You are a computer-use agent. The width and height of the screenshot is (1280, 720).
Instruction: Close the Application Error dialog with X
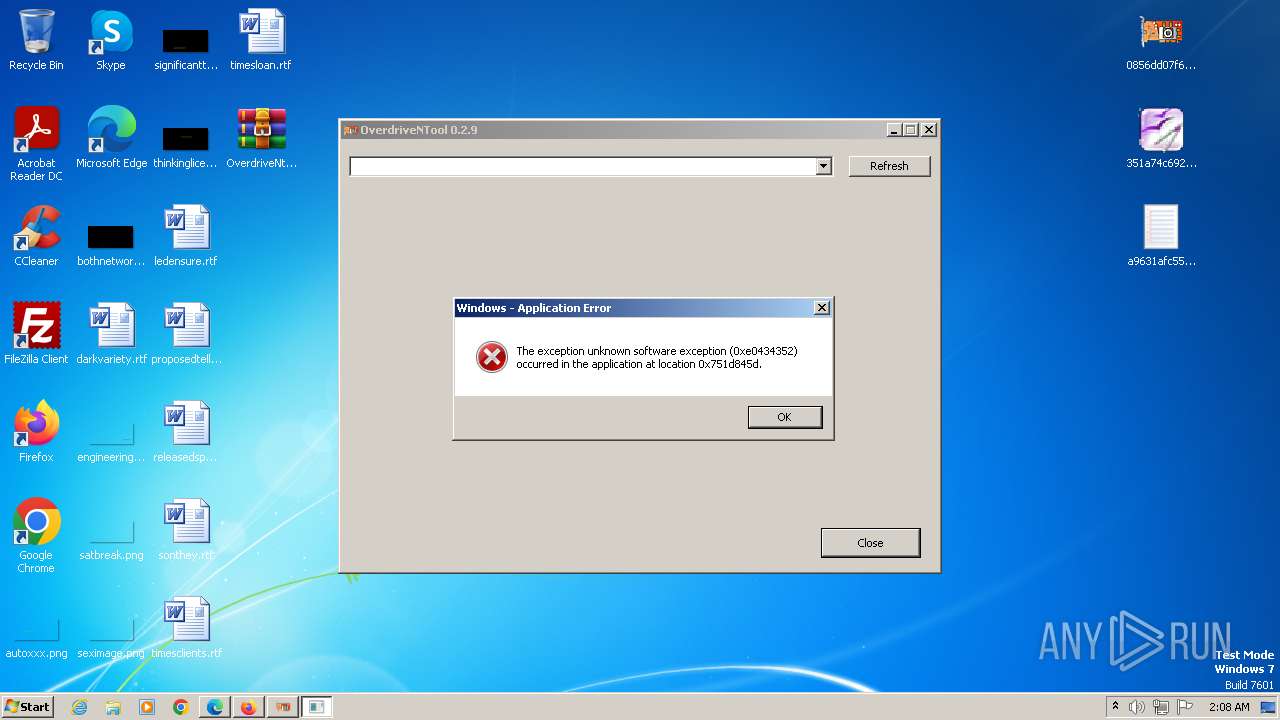pyautogui.click(x=822, y=308)
